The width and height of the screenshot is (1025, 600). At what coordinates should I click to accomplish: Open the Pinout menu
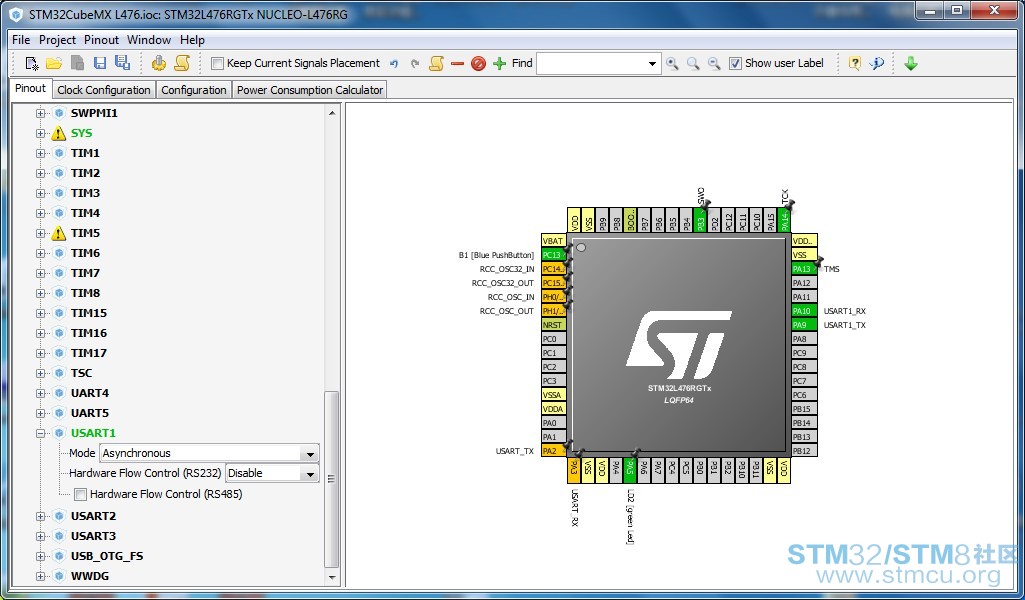click(x=101, y=40)
